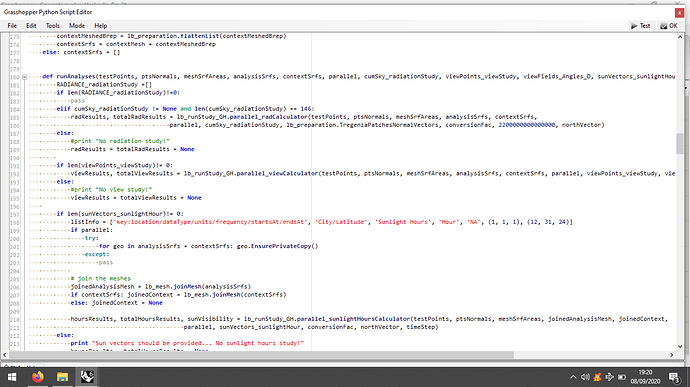The image size is (690, 387).
Task: Click the runAnalyses function name
Action: [x=76, y=77]
